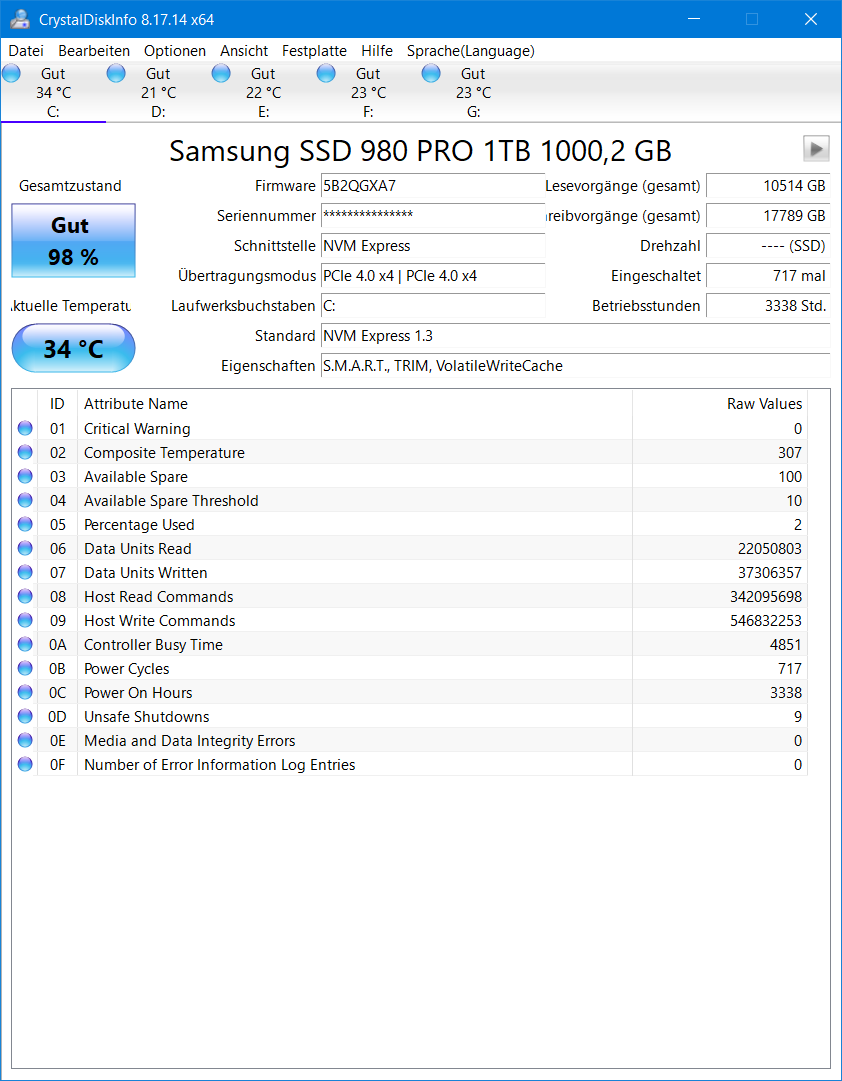
Task: Click the Eigenschaften field with S.M.A.R.T., TRIM
Action: click(575, 366)
